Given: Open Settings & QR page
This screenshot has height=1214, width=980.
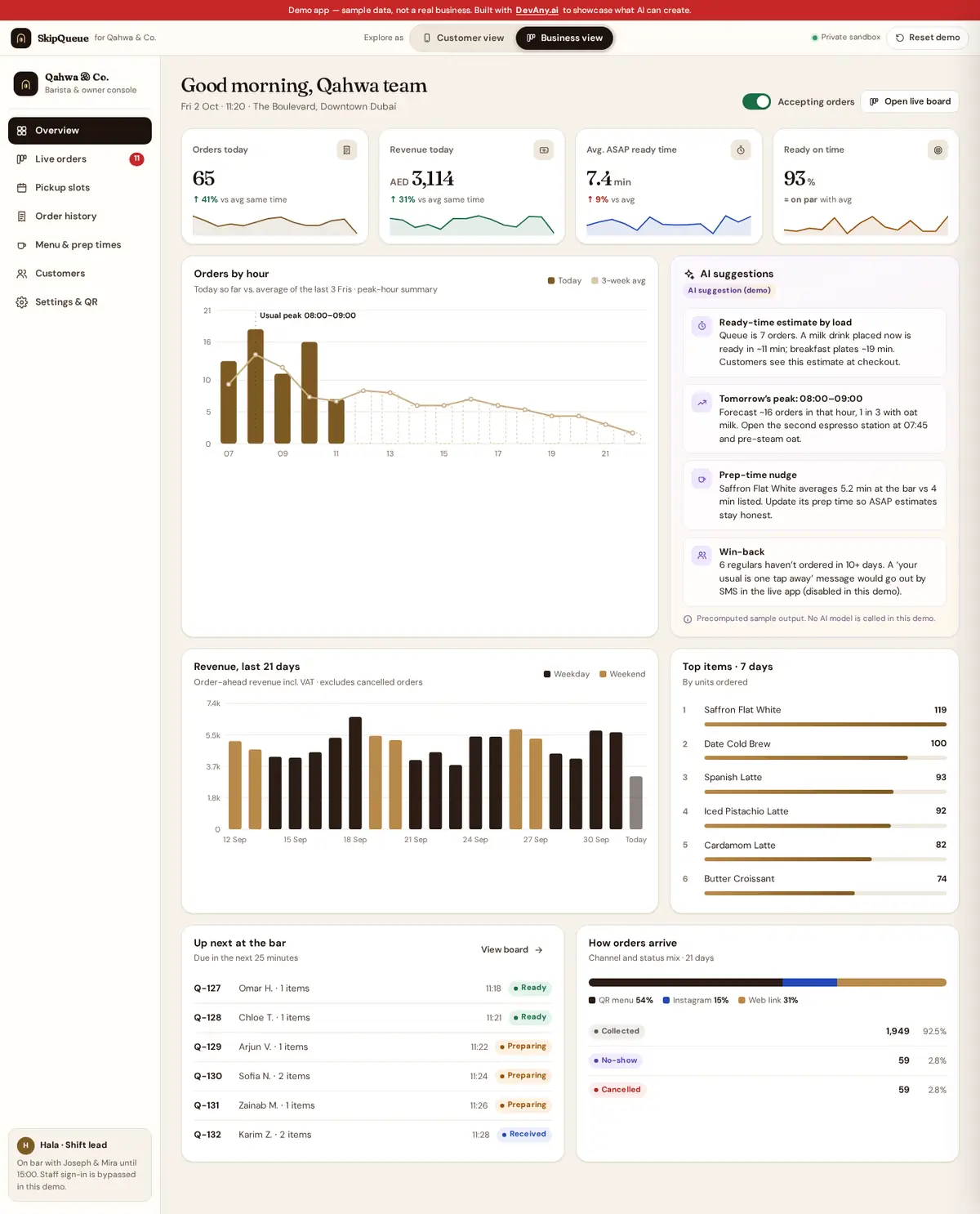Looking at the screenshot, I should coord(80,302).
